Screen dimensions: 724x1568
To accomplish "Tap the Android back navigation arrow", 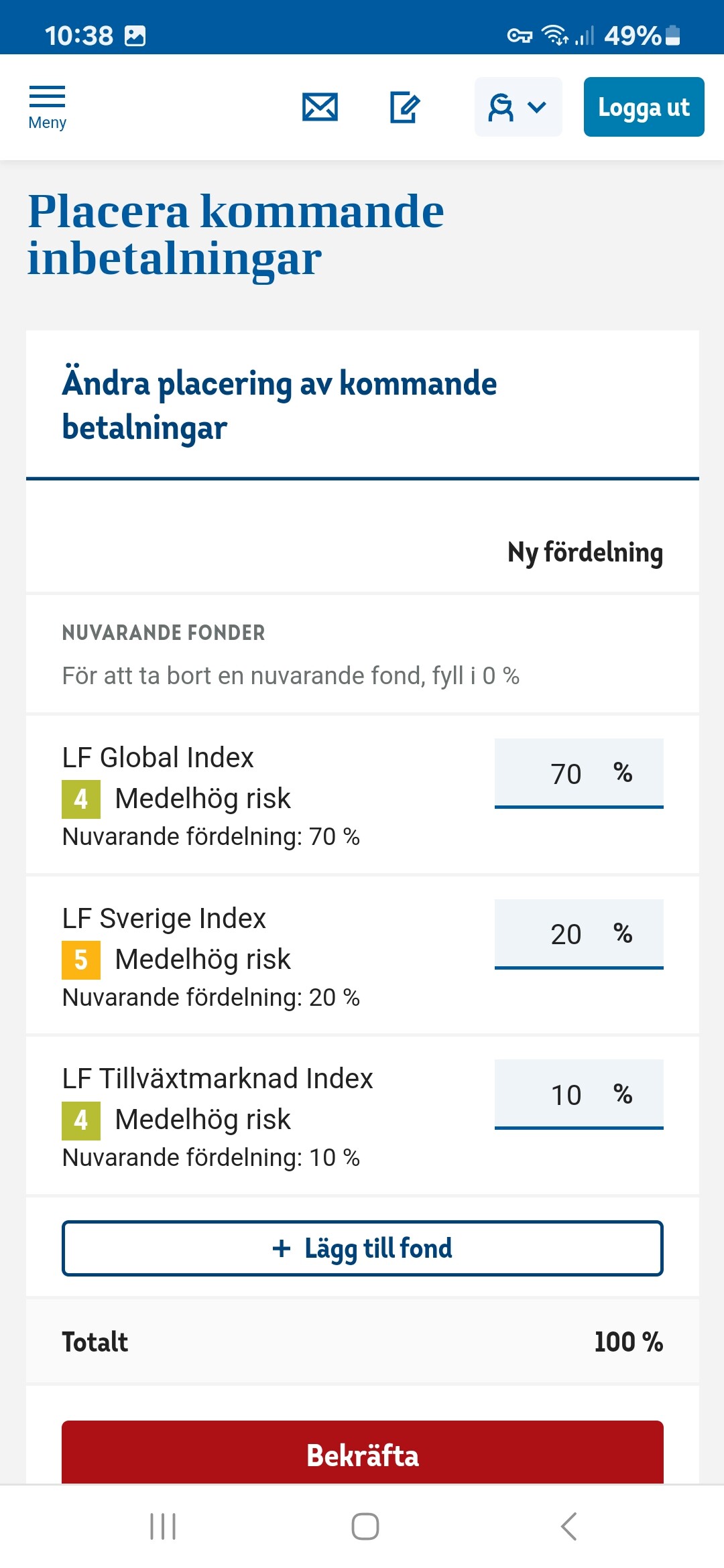I will (x=568, y=1526).
